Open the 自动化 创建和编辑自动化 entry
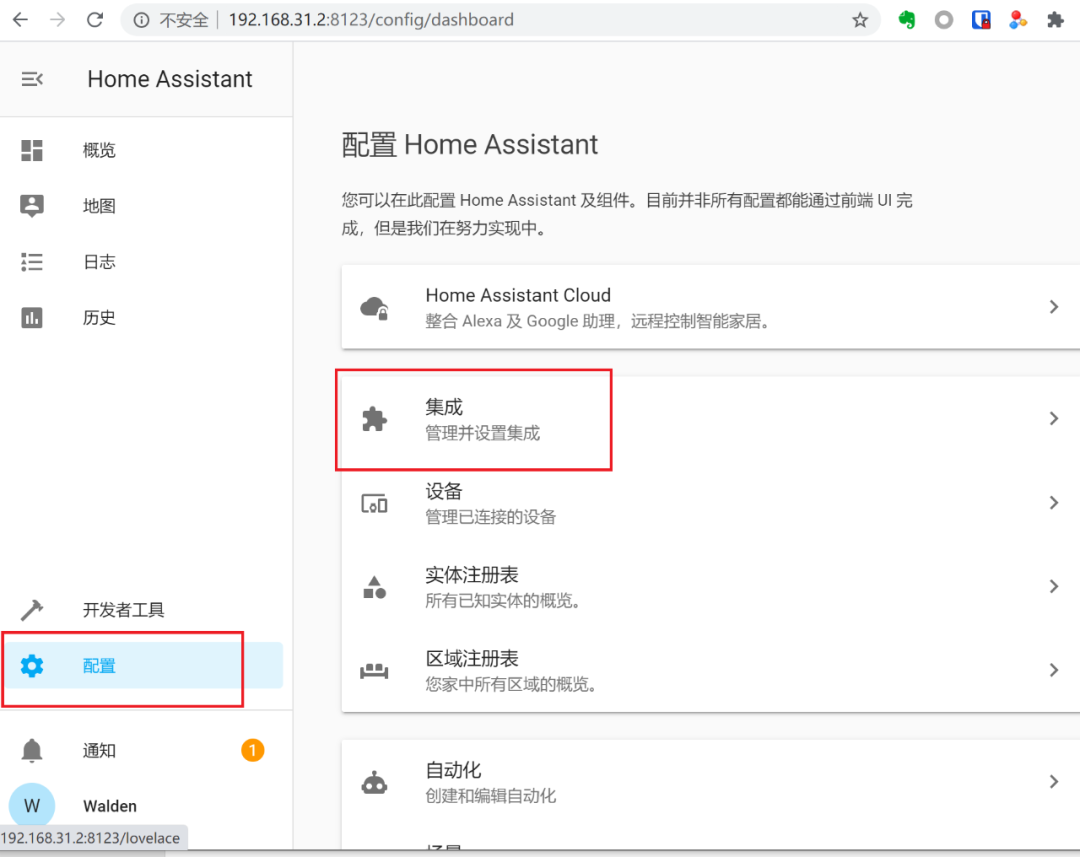 pyautogui.click(x=711, y=782)
